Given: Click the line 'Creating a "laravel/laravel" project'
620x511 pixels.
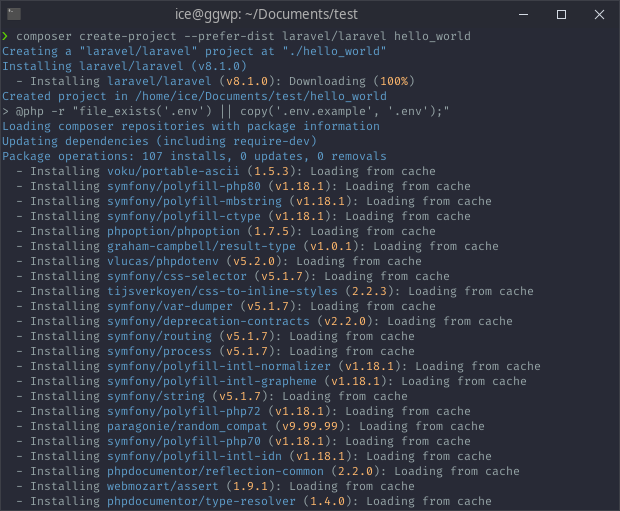Looking at the screenshot, I should tap(194, 51).
